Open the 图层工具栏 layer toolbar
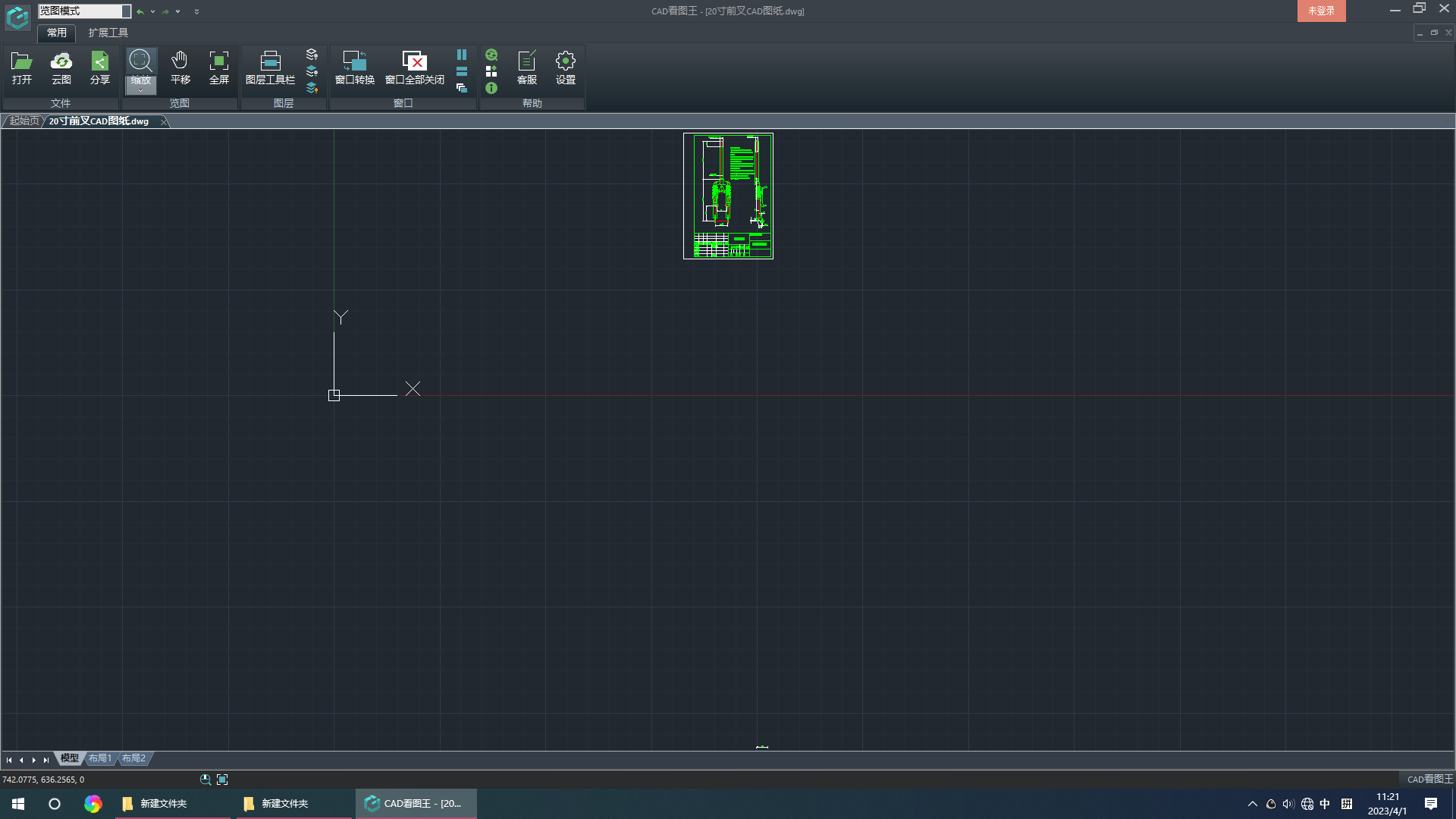The height and width of the screenshot is (819, 1456). click(270, 67)
